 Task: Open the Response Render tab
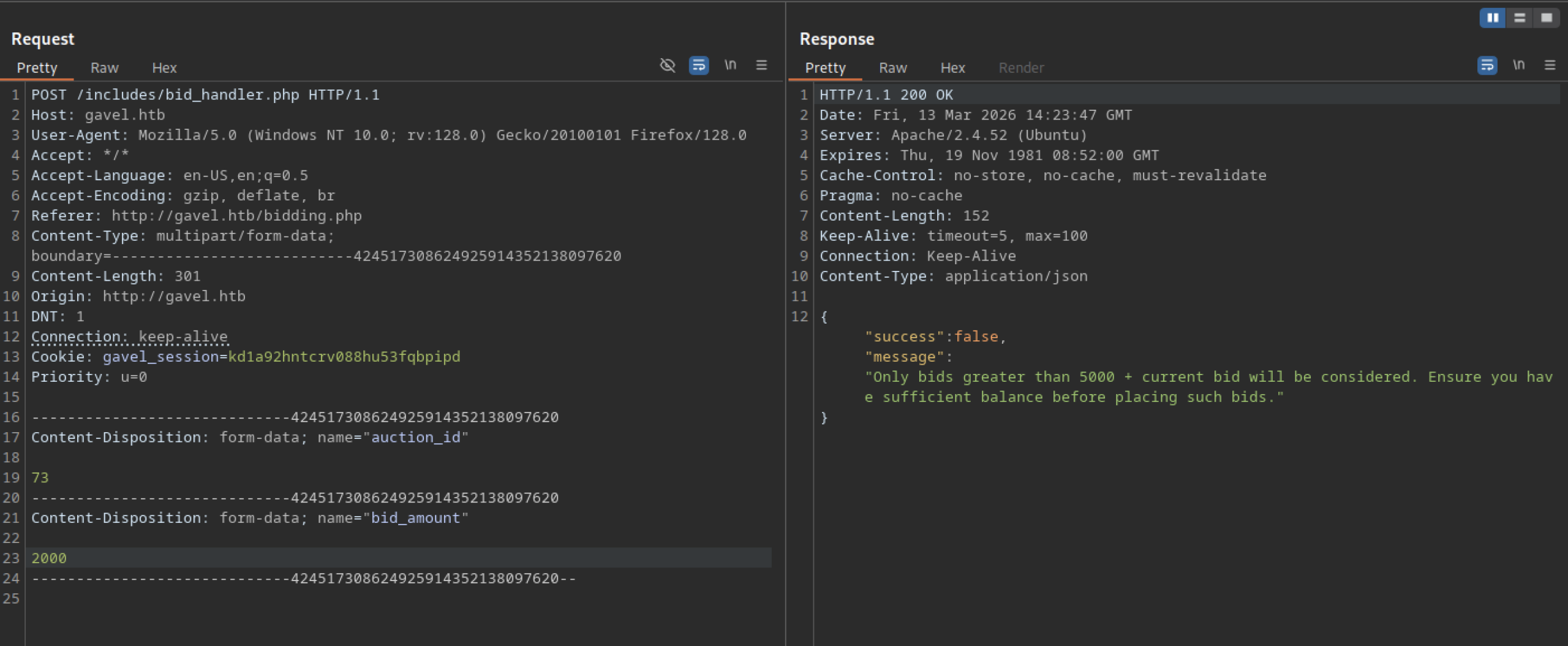click(1021, 68)
